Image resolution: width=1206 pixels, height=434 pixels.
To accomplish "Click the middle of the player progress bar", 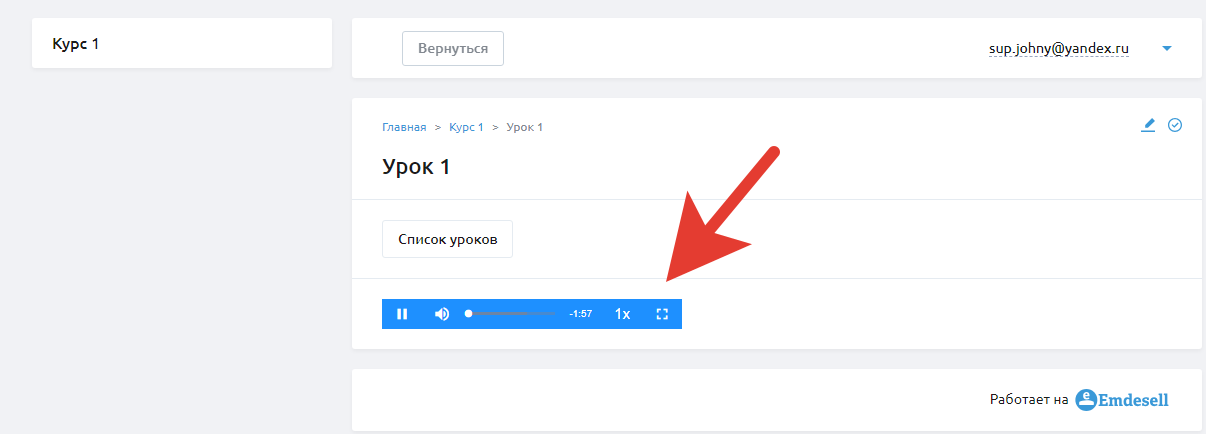I will coord(511,314).
